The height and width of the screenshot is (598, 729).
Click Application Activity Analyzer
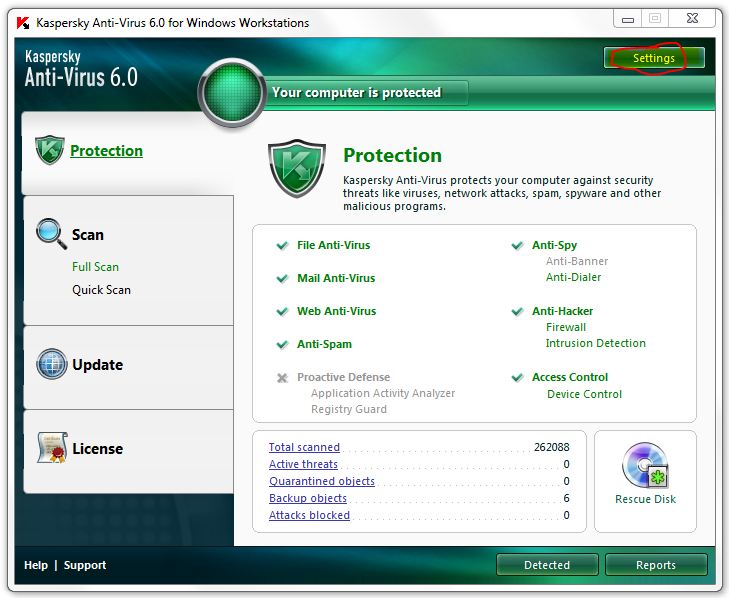383,393
